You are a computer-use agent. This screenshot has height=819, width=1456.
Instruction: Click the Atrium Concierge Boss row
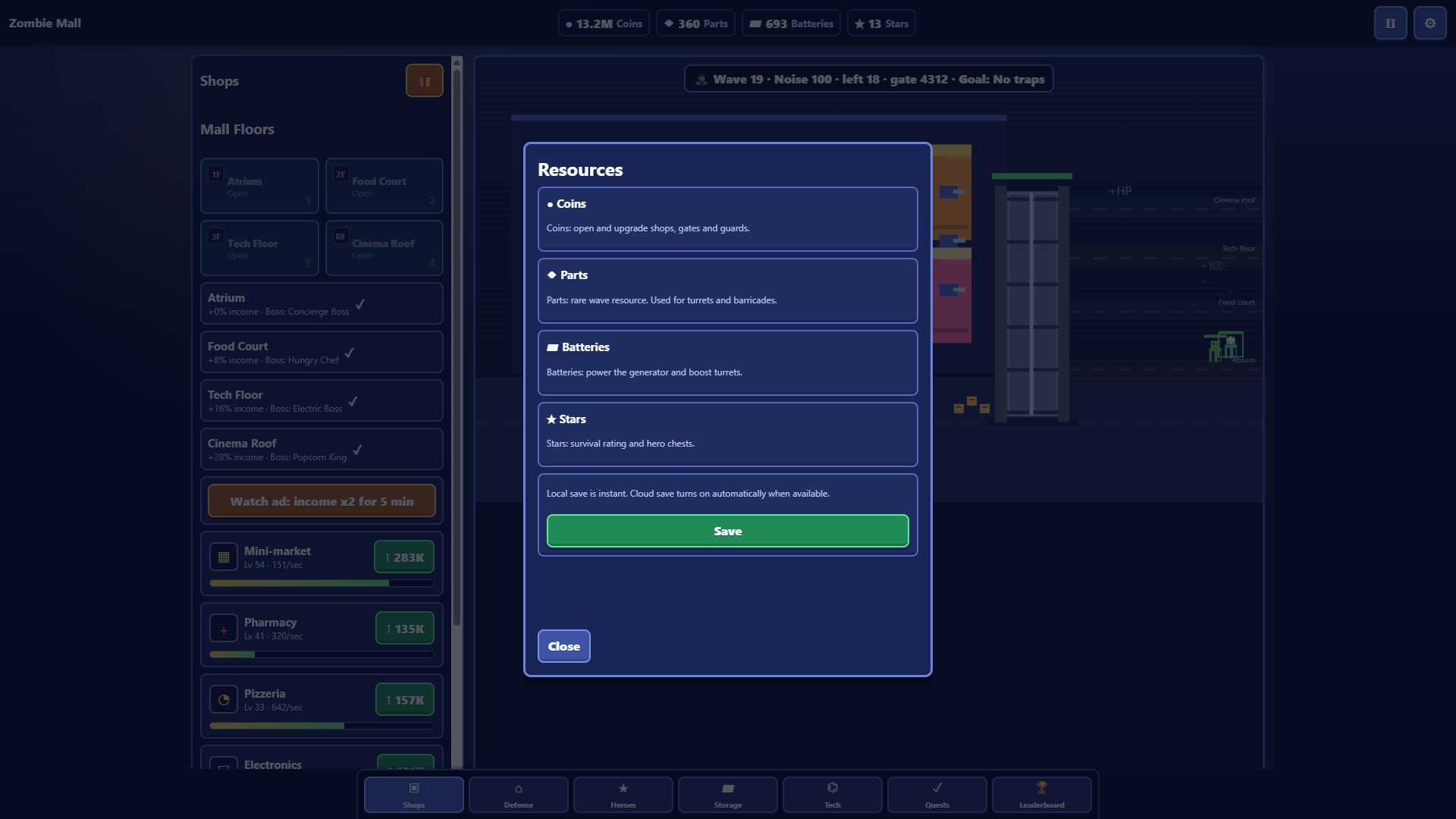(322, 303)
